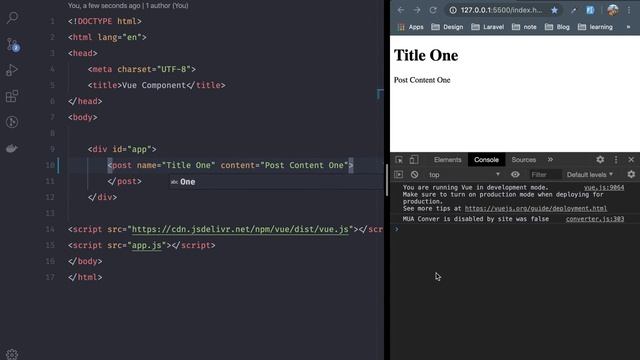Open the converter.js:383 source link

pos(595,219)
